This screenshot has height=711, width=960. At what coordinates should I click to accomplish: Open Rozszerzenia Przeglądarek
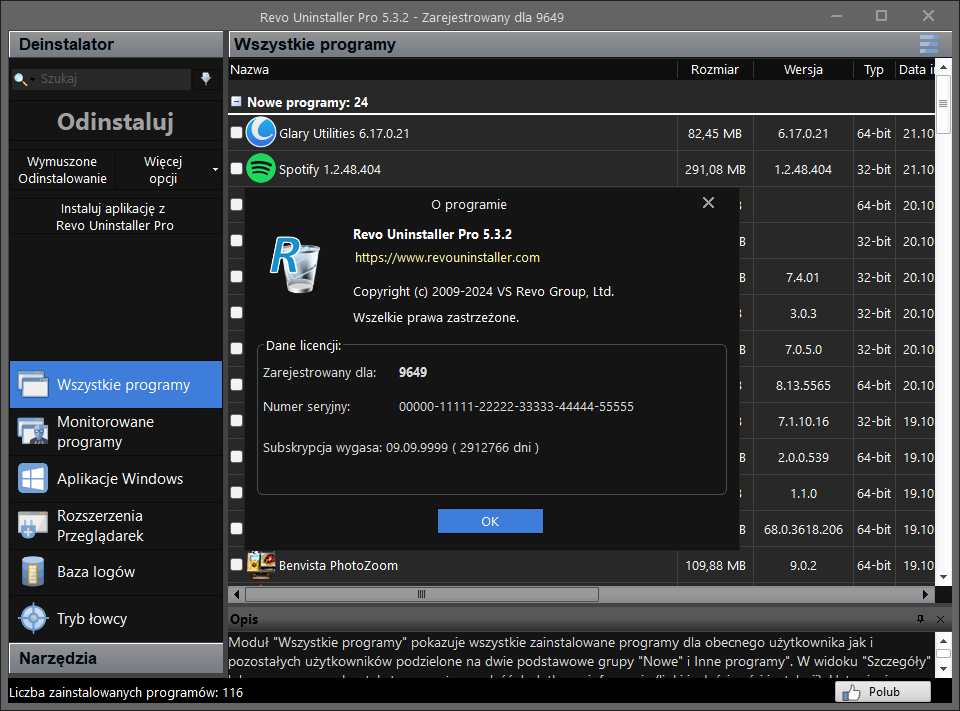(116, 525)
